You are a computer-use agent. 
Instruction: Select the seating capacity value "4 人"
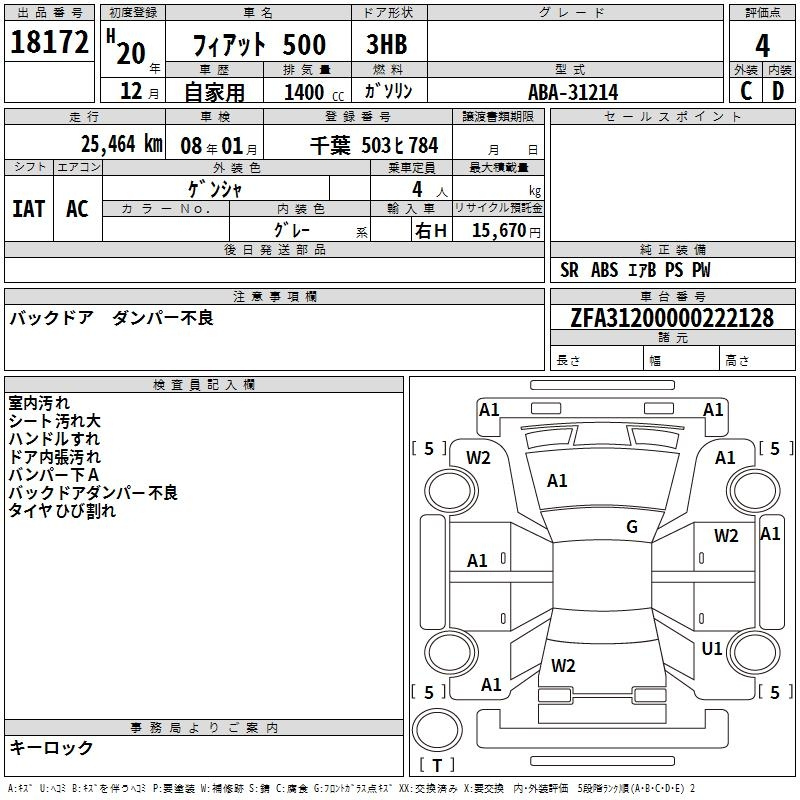tap(430, 190)
